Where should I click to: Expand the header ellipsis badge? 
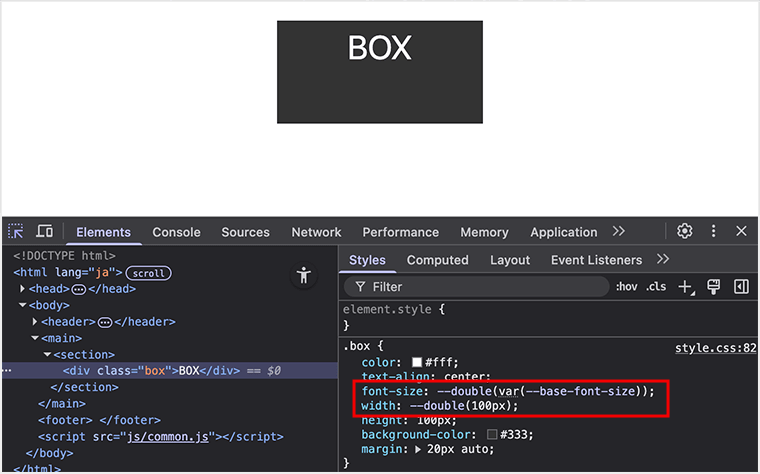(x=105, y=322)
